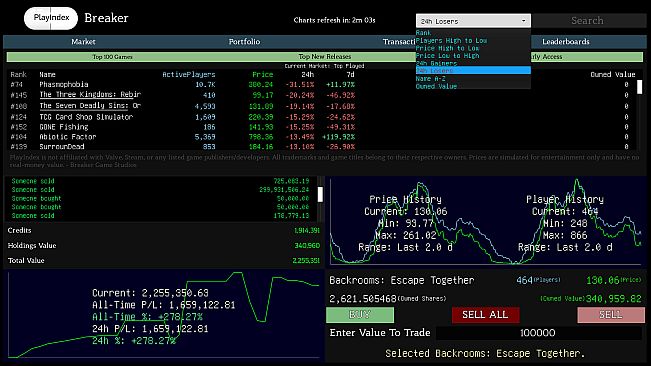Screen dimensions: 651x366
Task: Click the owned shares value 2,621.505468
Action: tap(363, 299)
